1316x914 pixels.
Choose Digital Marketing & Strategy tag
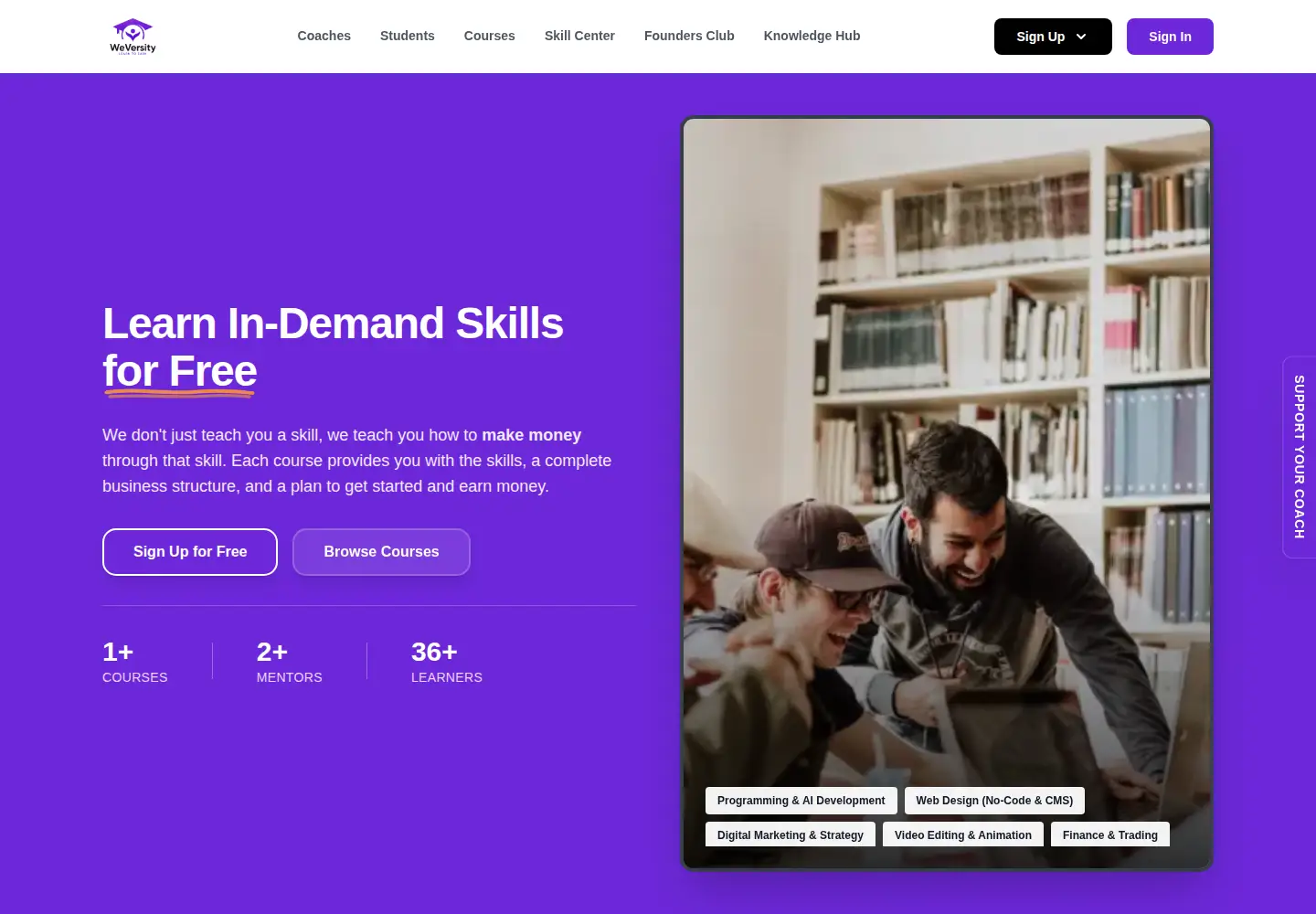(x=791, y=834)
